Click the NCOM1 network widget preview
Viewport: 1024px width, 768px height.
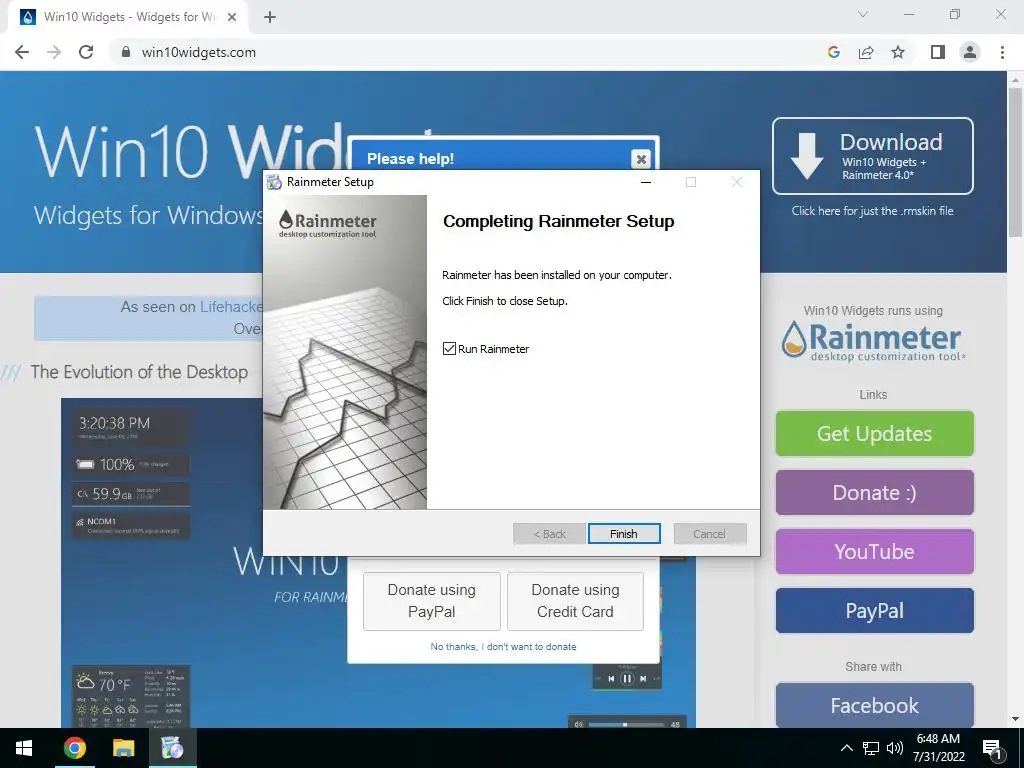(131, 526)
